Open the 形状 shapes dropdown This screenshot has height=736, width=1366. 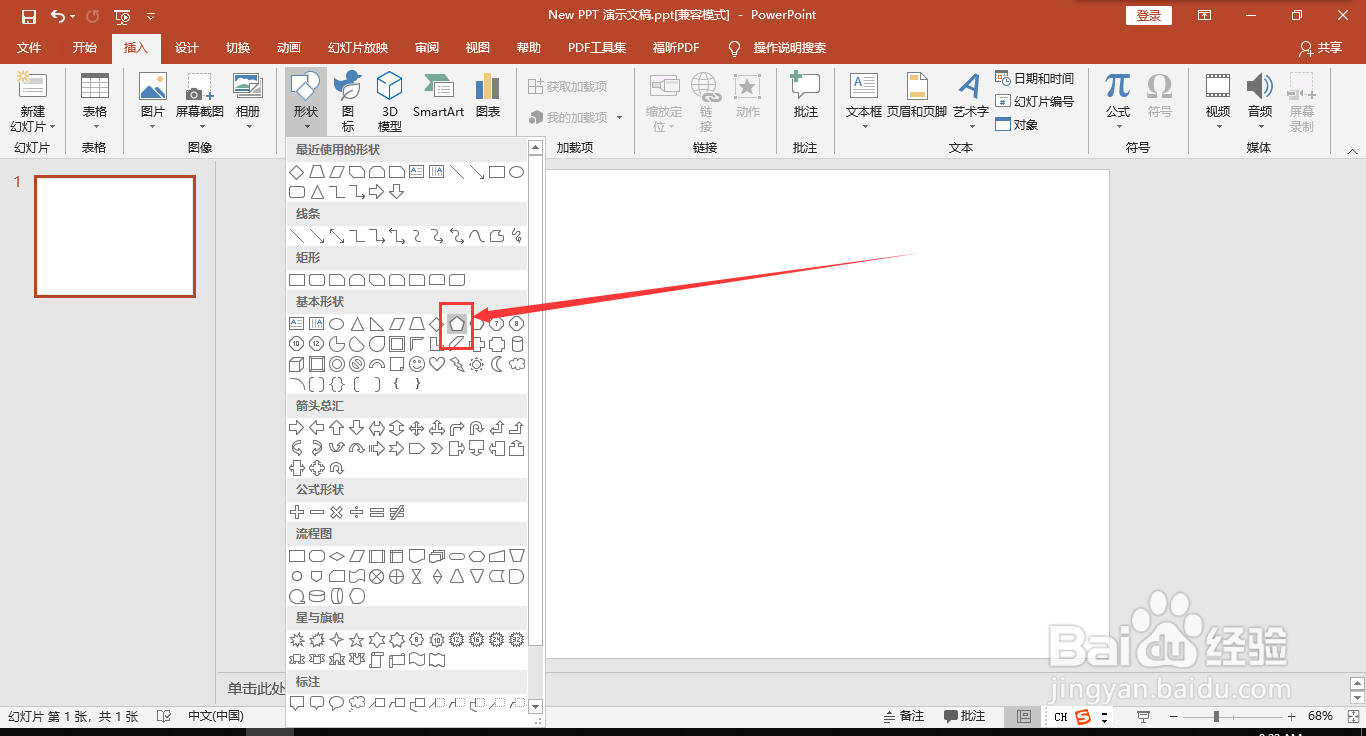[x=306, y=101]
